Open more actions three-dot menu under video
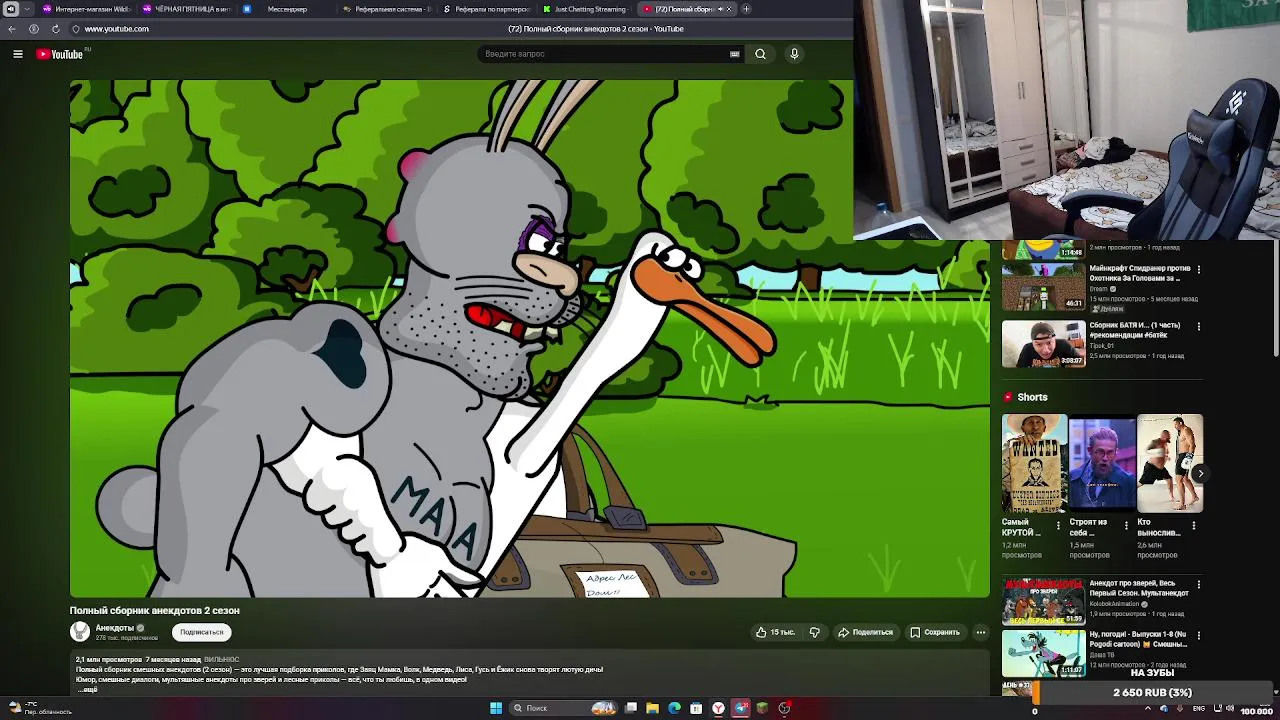The image size is (1280, 720). 981,632
